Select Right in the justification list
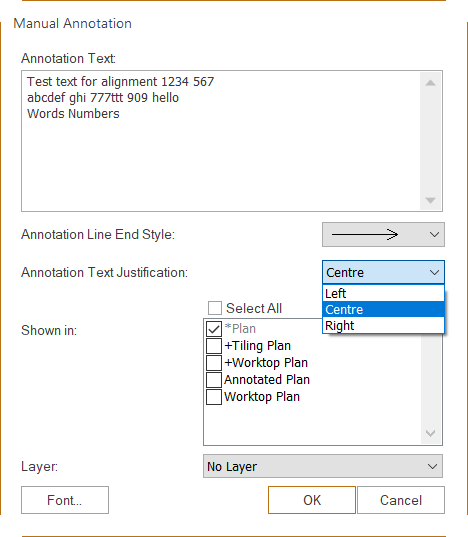This screenshot has width=468, height=537. [x=383, y=325]
